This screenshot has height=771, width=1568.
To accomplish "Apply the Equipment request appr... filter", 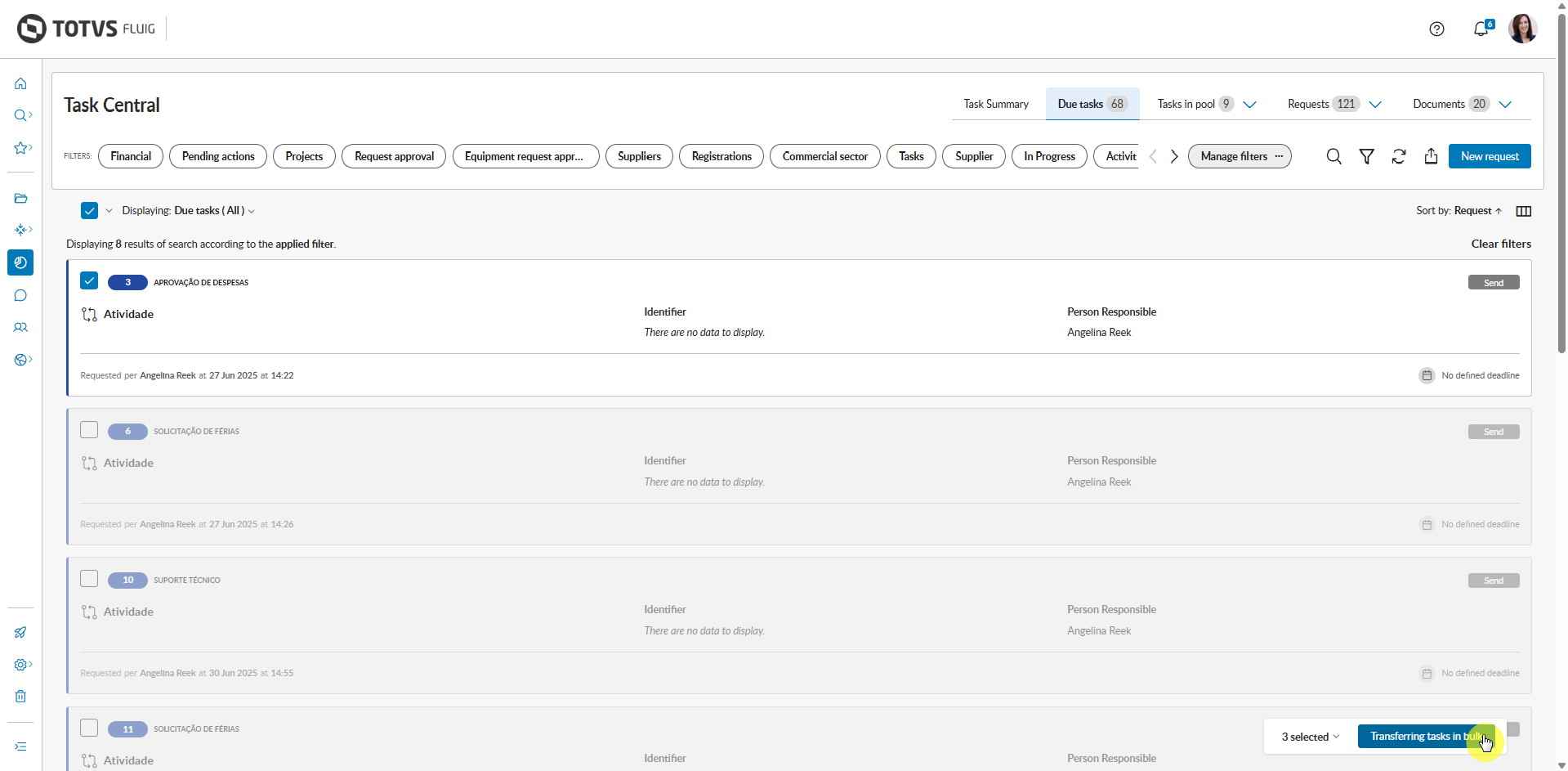I will click(x=525, y=156).
